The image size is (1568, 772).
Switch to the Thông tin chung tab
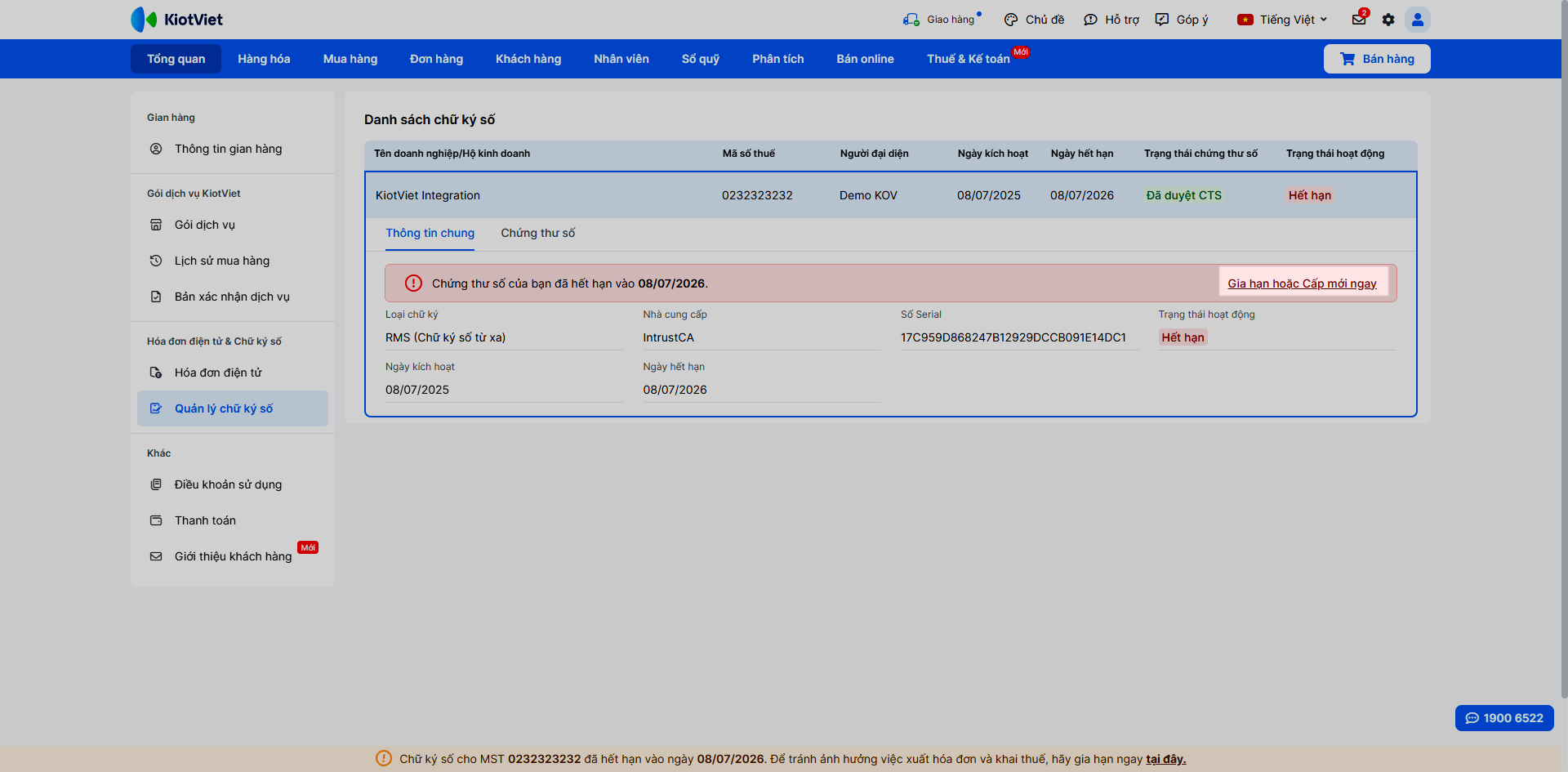click(430, 233)
